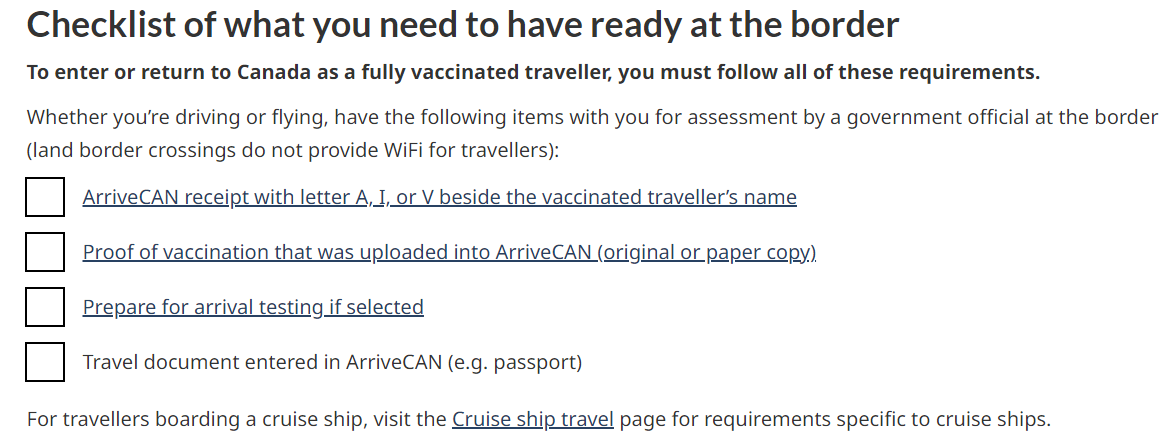Viewport: 1171px width, 440px height.
Task: Visit the Cruise ship travel page link
Action: click(x=532, y=418)
